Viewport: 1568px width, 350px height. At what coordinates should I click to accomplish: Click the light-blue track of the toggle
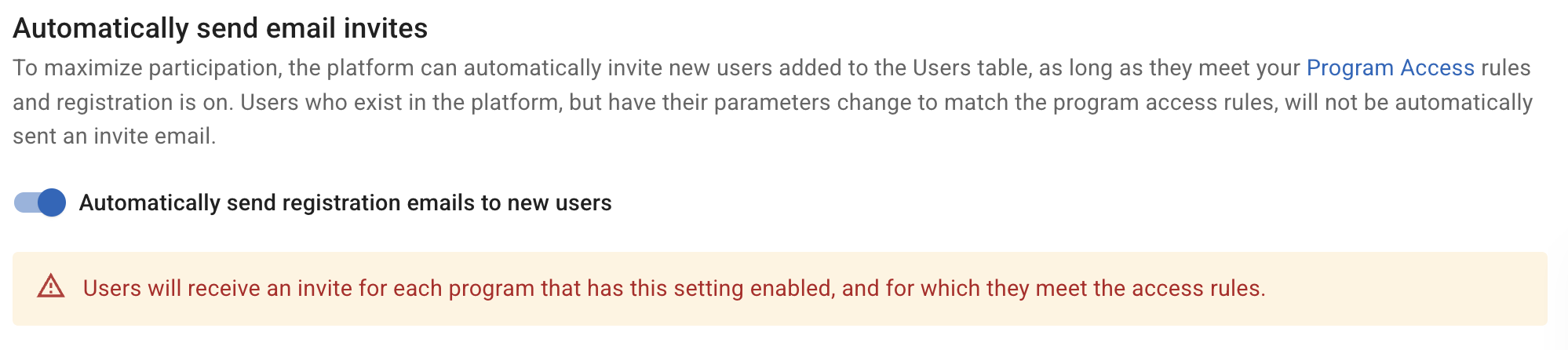[x=24, y=202]
